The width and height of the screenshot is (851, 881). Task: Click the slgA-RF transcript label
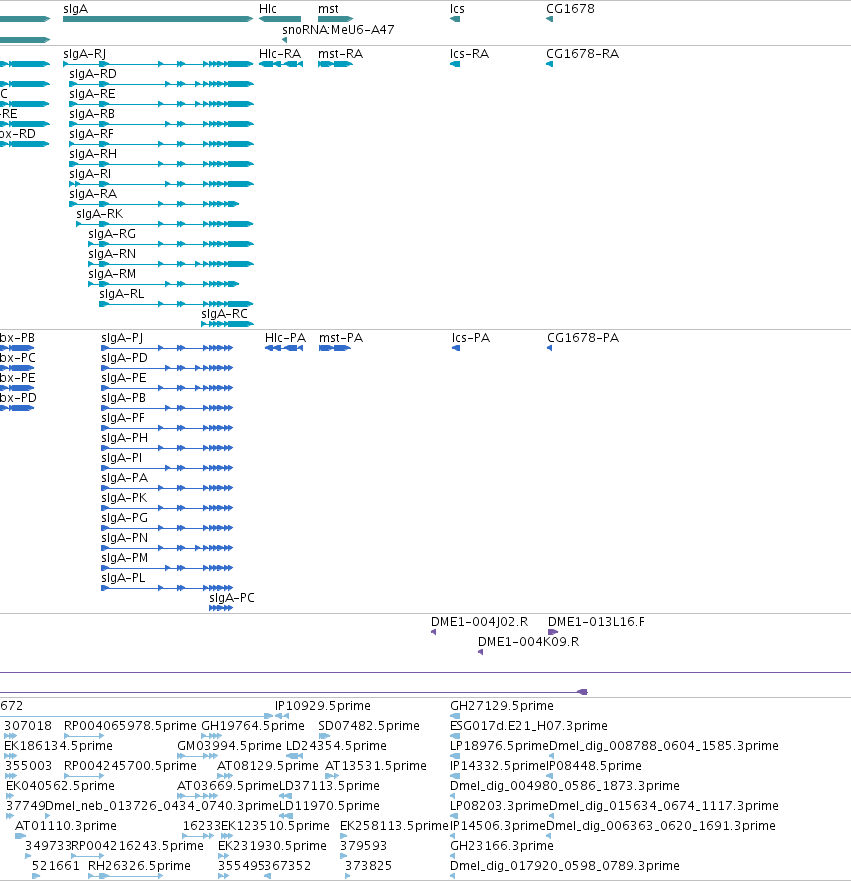pyautogui.click(x=91, y=134)
